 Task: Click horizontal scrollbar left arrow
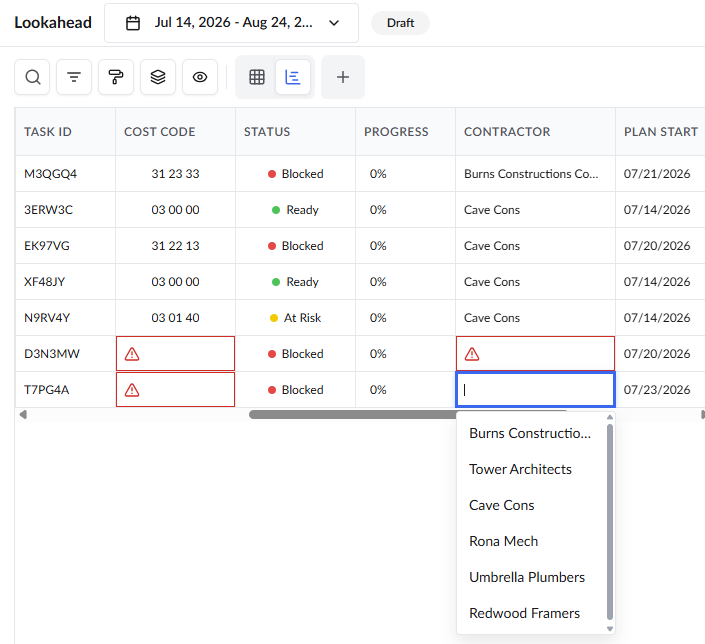pyautogui.click(x=23, y=415)
